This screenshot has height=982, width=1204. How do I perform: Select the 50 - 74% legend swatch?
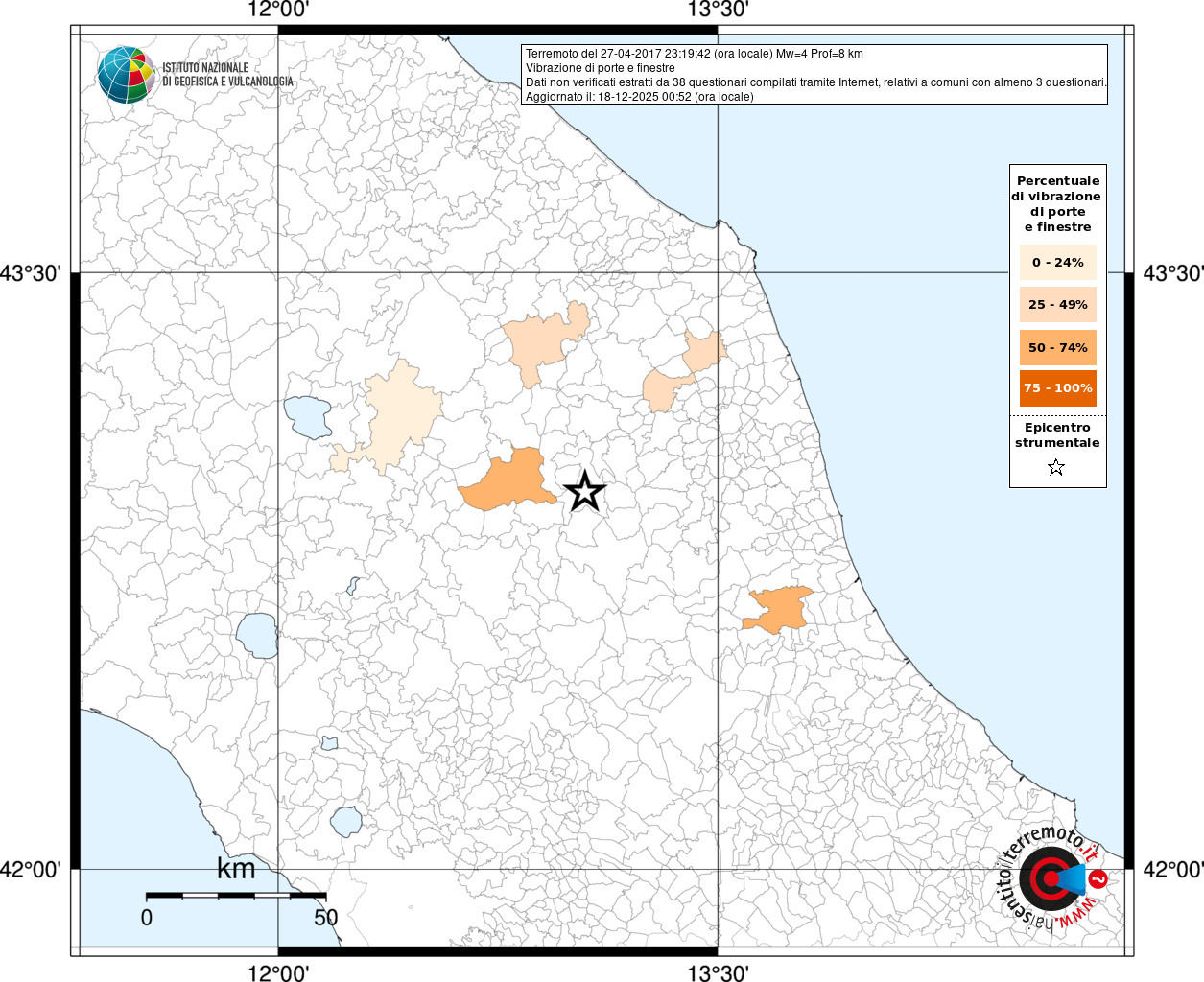(1058, 347)
